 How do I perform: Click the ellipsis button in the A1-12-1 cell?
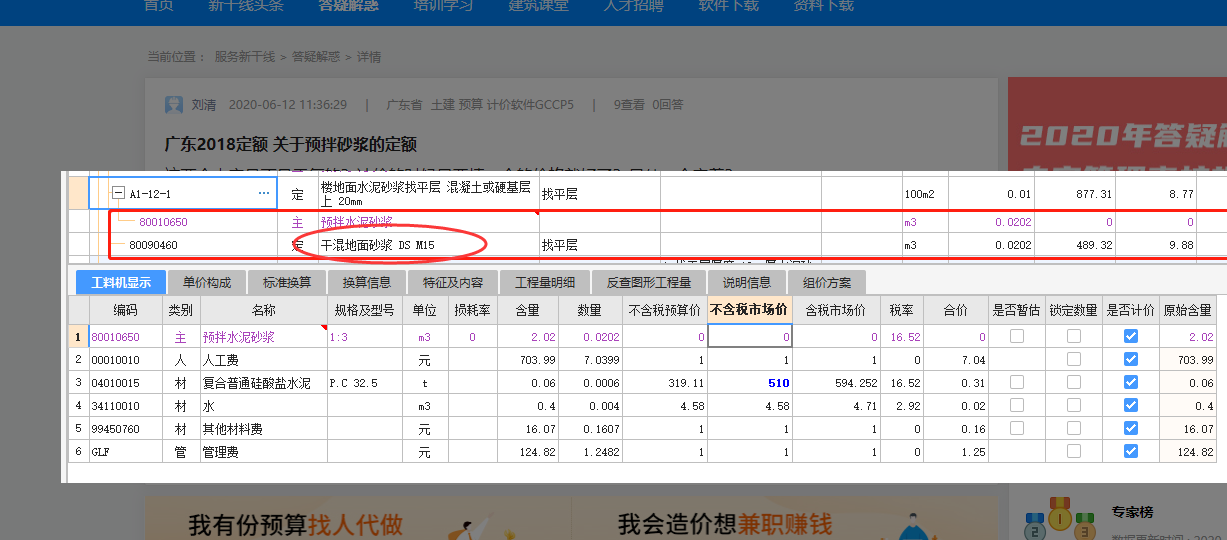tap(264, 193)
